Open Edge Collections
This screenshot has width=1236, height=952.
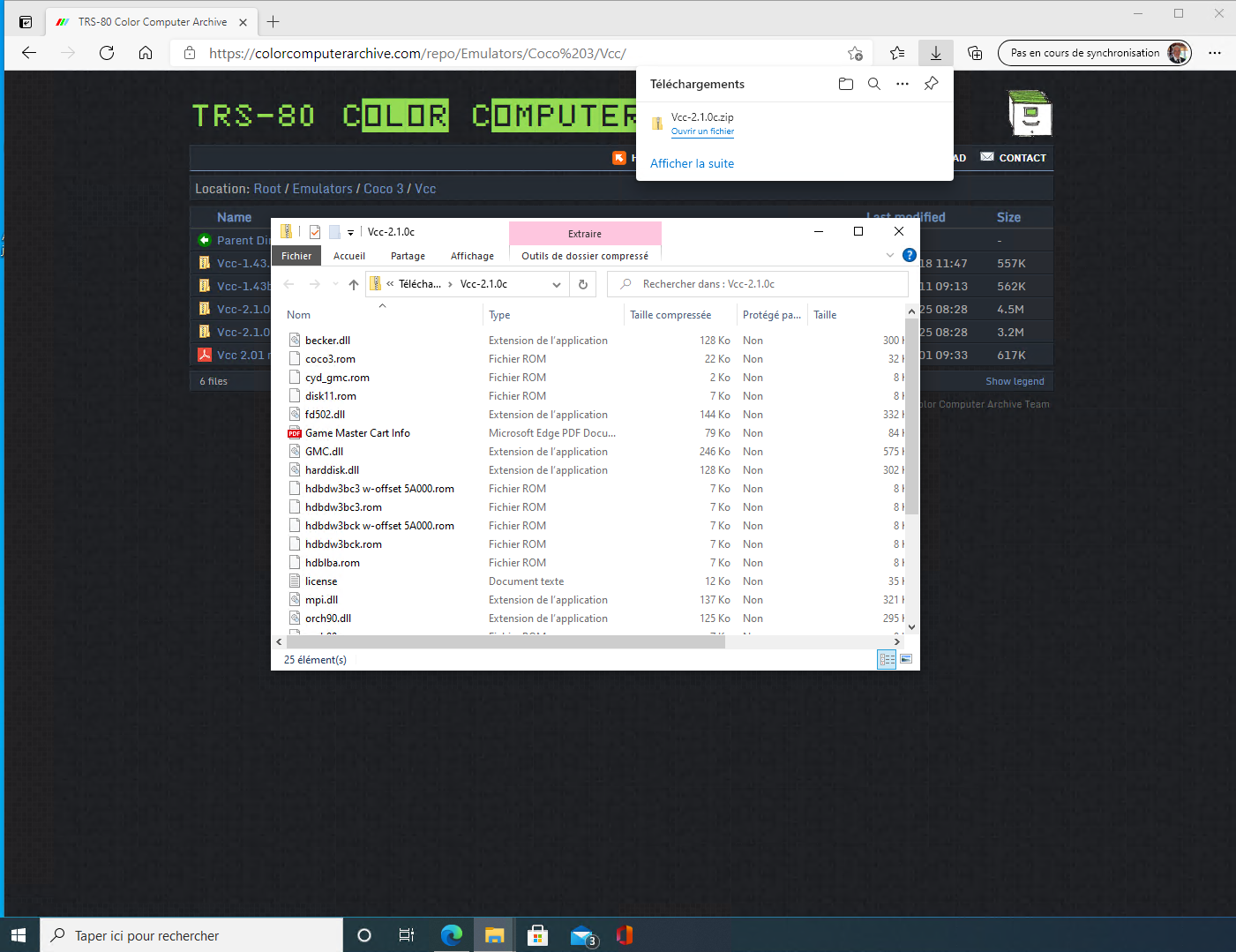click(x=975, y=53)
